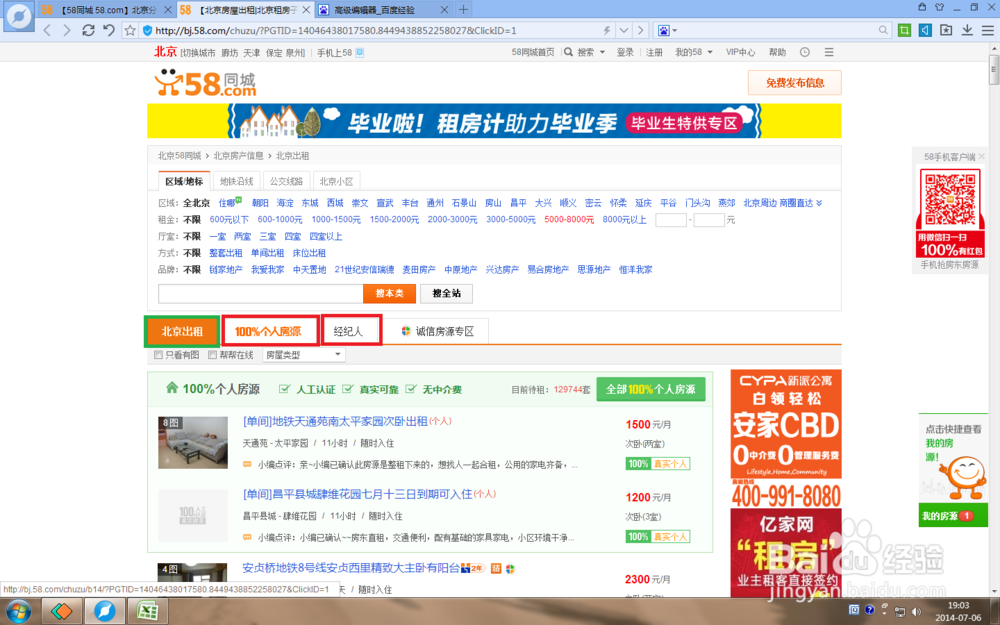This screenshot has width=1000, height=625.
Task: Select the 公交线路 tab
Action: (286, 181)
